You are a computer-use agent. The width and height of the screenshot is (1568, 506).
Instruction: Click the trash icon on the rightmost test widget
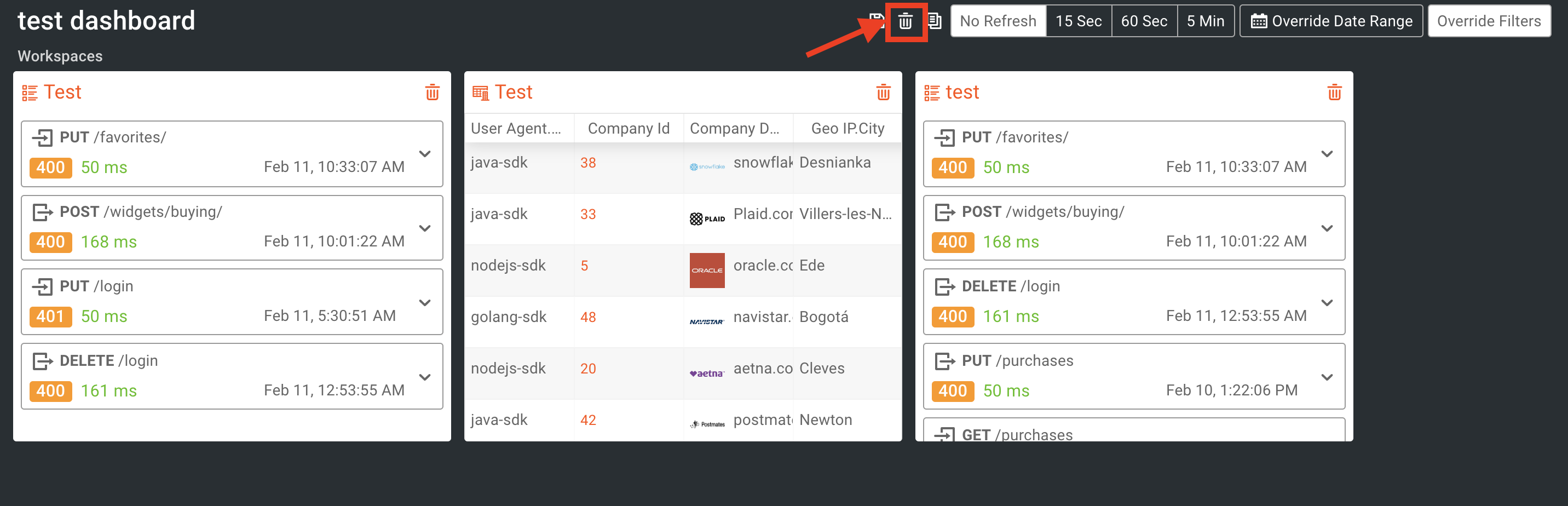[1334, 93]
